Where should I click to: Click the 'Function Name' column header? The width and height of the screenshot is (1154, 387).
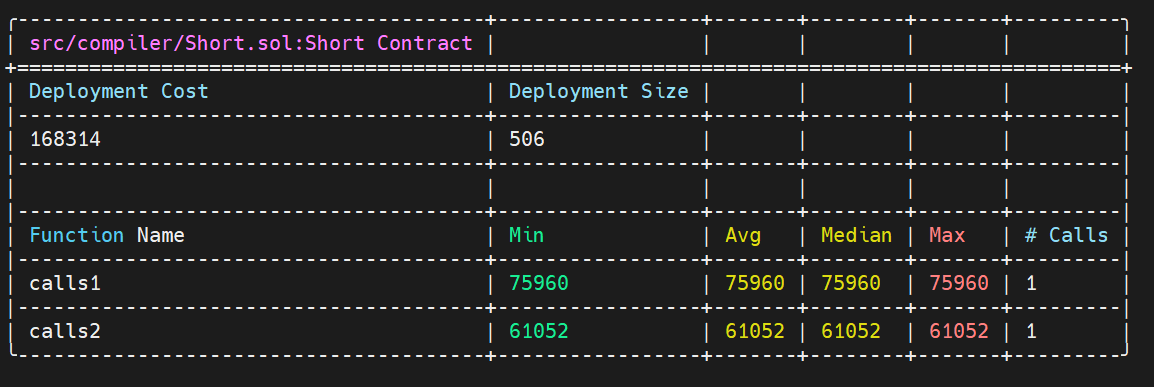point(107,235)
